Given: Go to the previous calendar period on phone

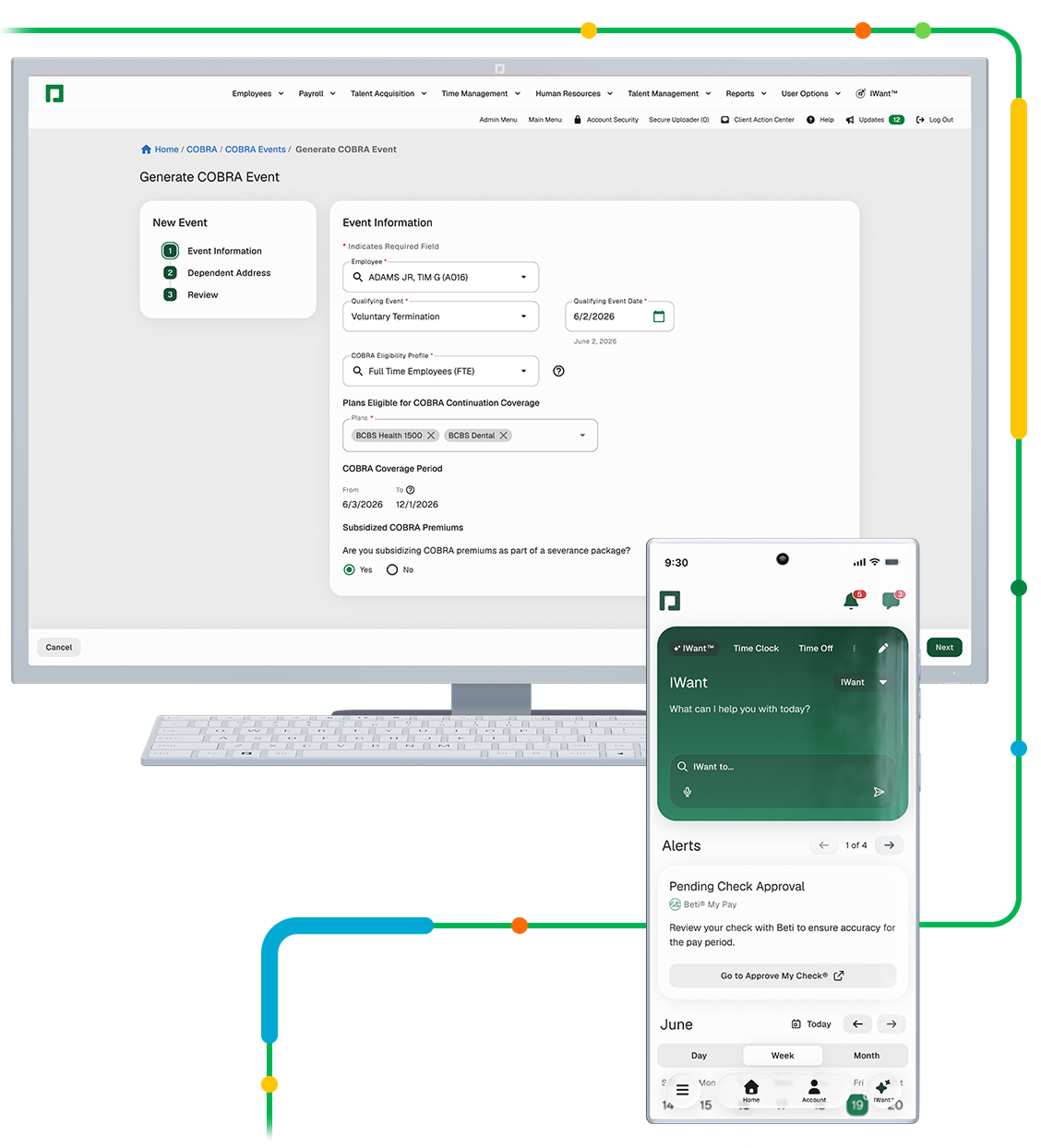Looking at the screenshot, I should (x=857, y=1024).
